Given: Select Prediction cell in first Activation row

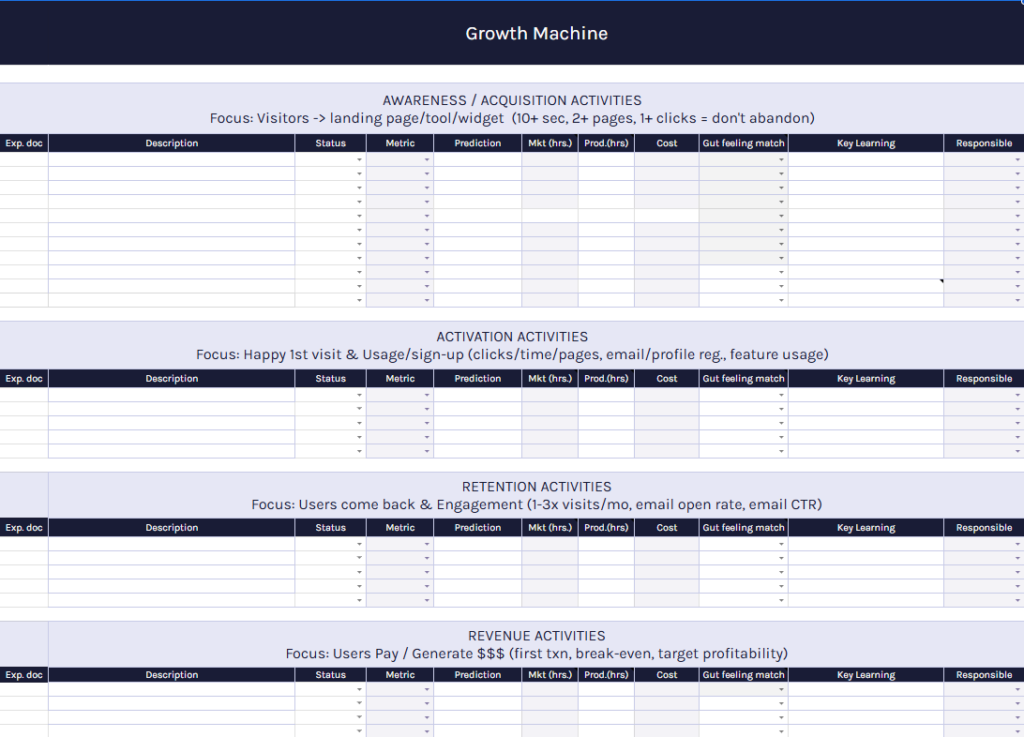Looking at the screenshot, I should click(477, 395).
